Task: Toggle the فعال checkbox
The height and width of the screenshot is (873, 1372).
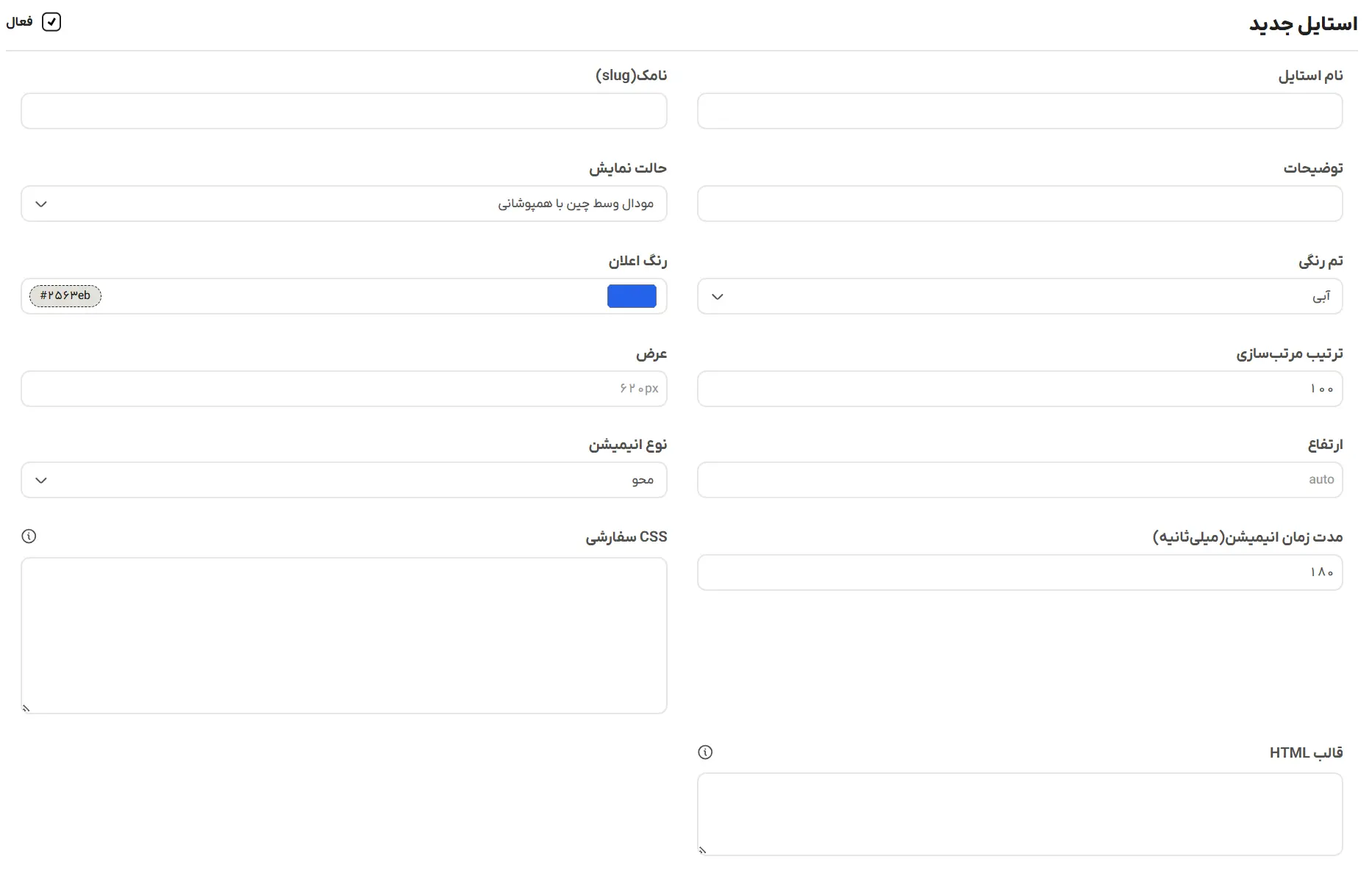Action: tap(51, 22)
